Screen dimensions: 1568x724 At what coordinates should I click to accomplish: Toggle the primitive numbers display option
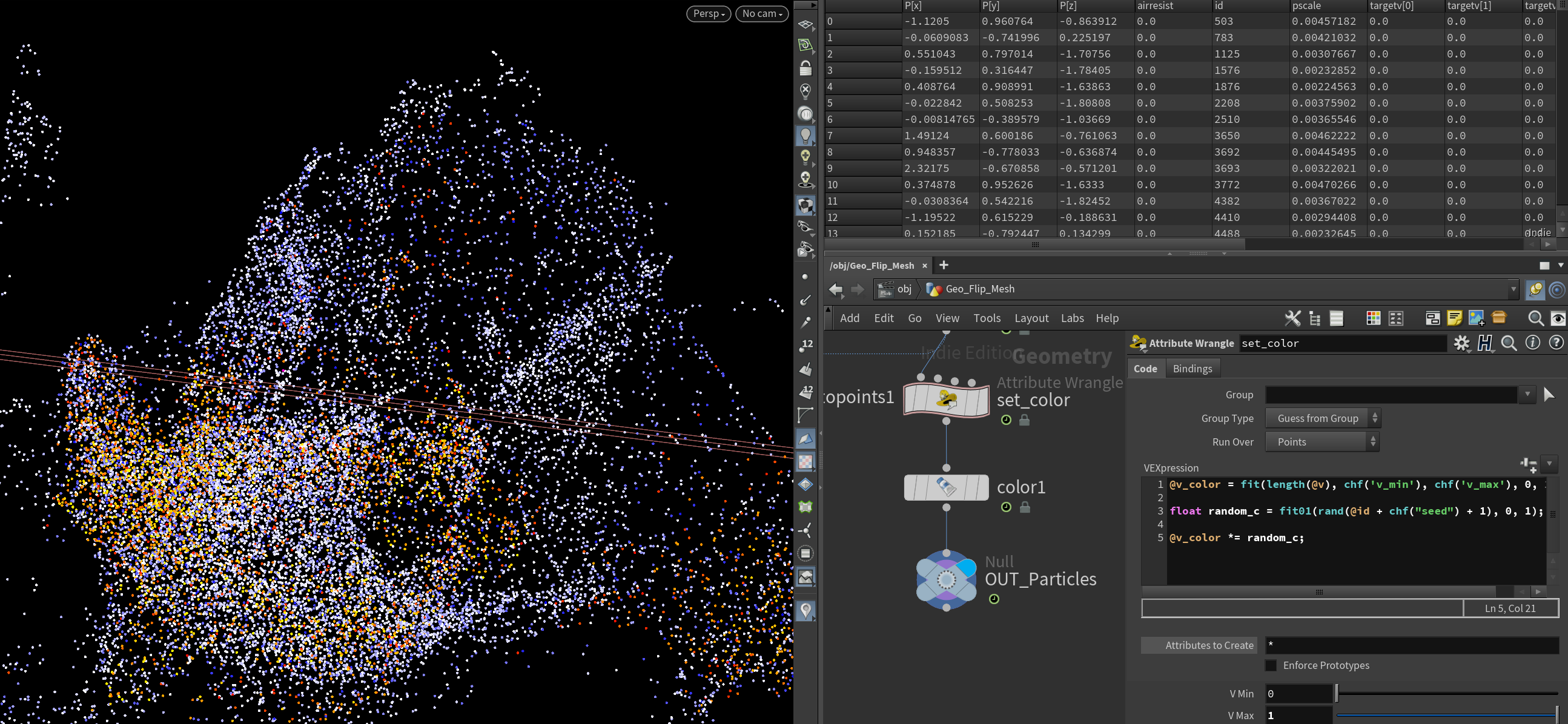(x=806, y=392)
